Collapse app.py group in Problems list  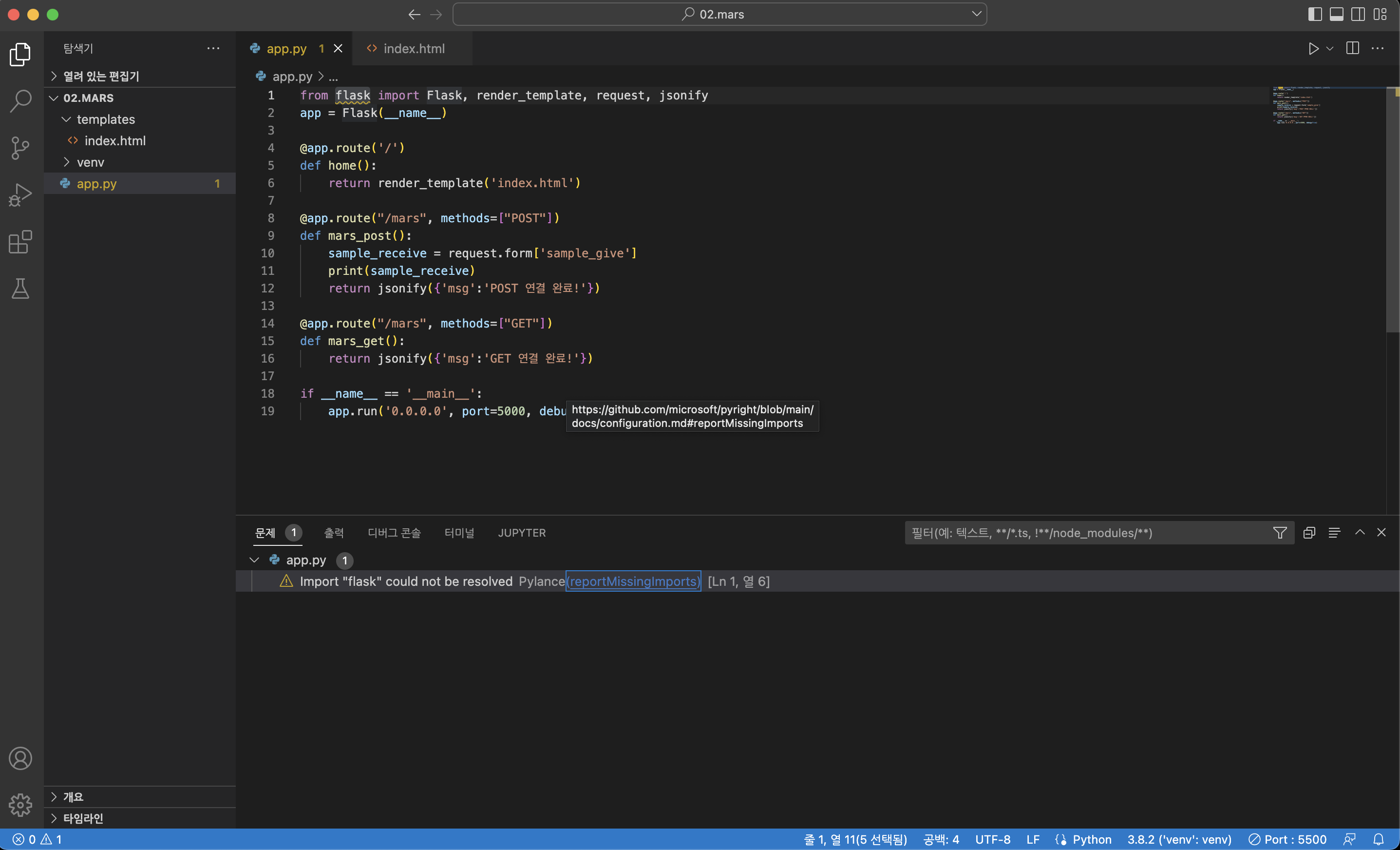click(x=254, y=560)
